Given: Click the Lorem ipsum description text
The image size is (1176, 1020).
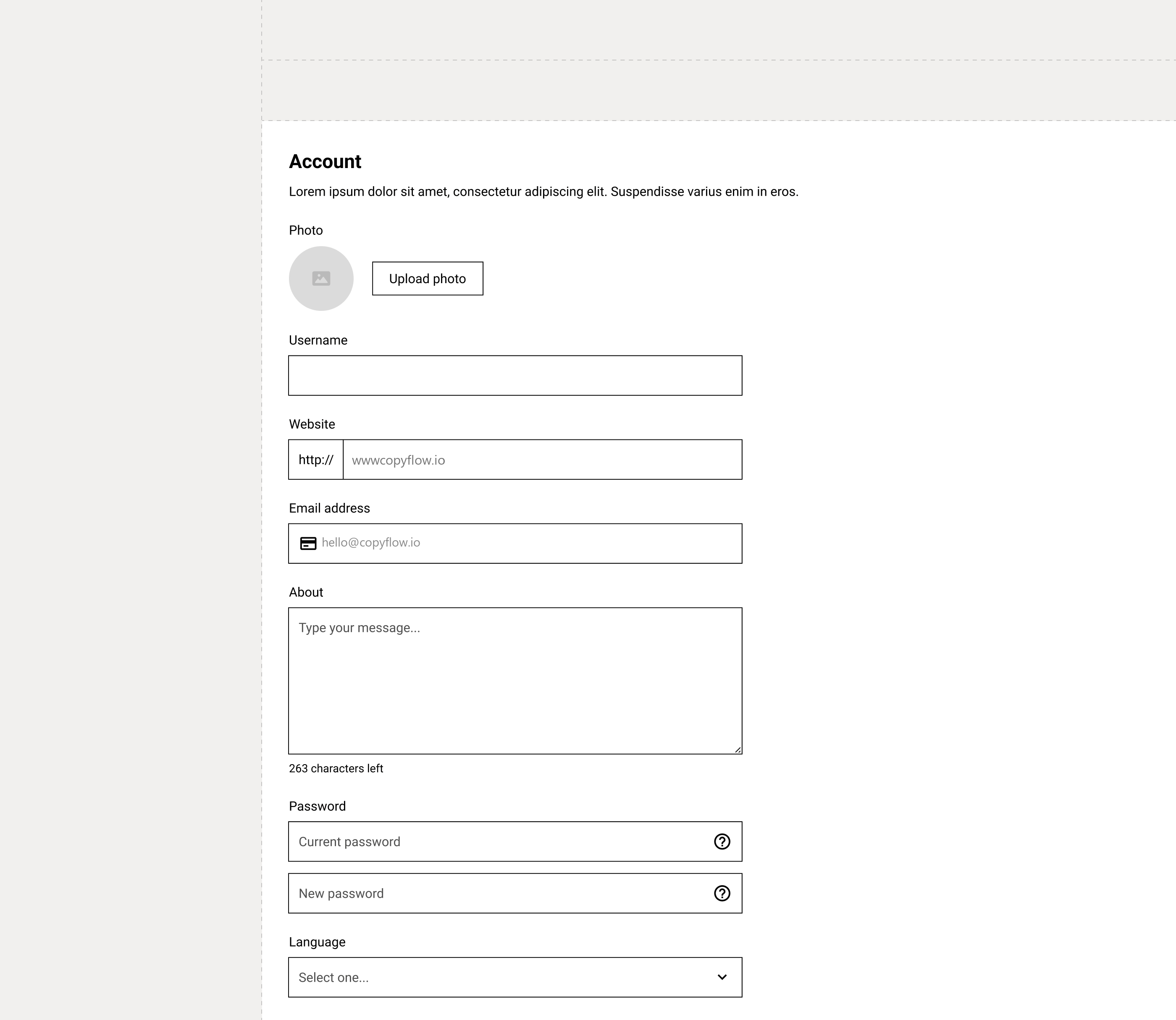Looking at the screenshot, I should (x=543, y=192).
